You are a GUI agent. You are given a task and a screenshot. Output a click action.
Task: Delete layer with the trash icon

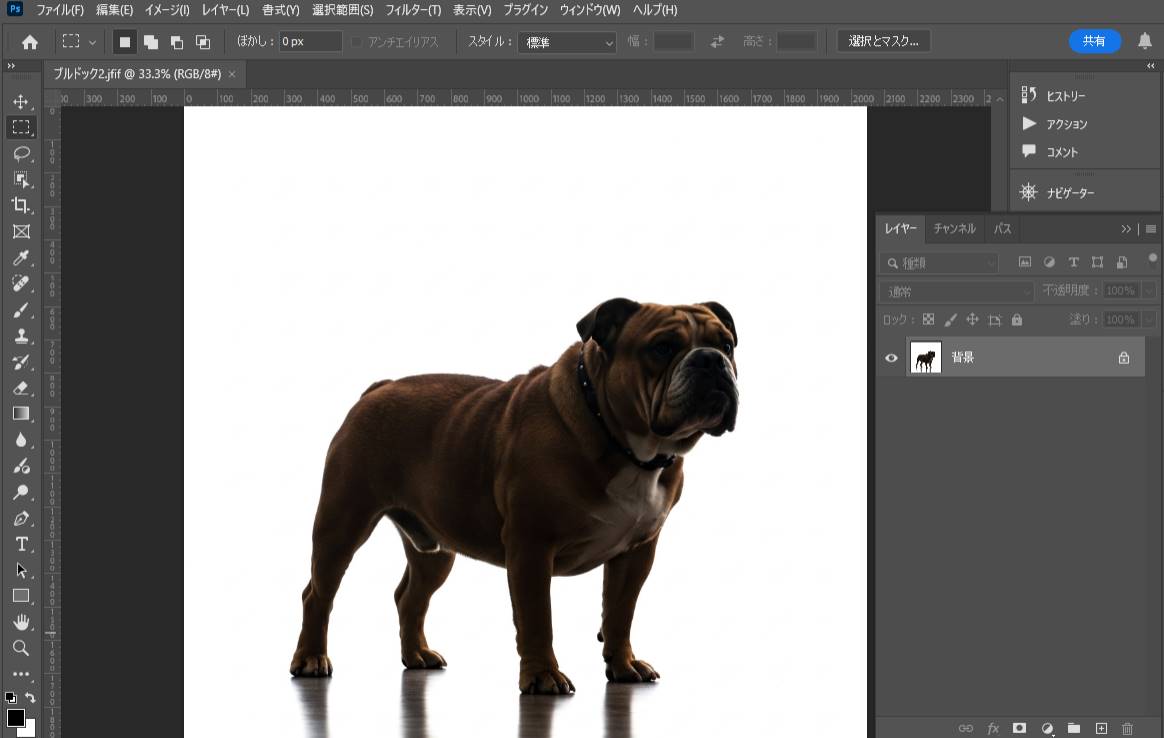[x=1127, y=728]
